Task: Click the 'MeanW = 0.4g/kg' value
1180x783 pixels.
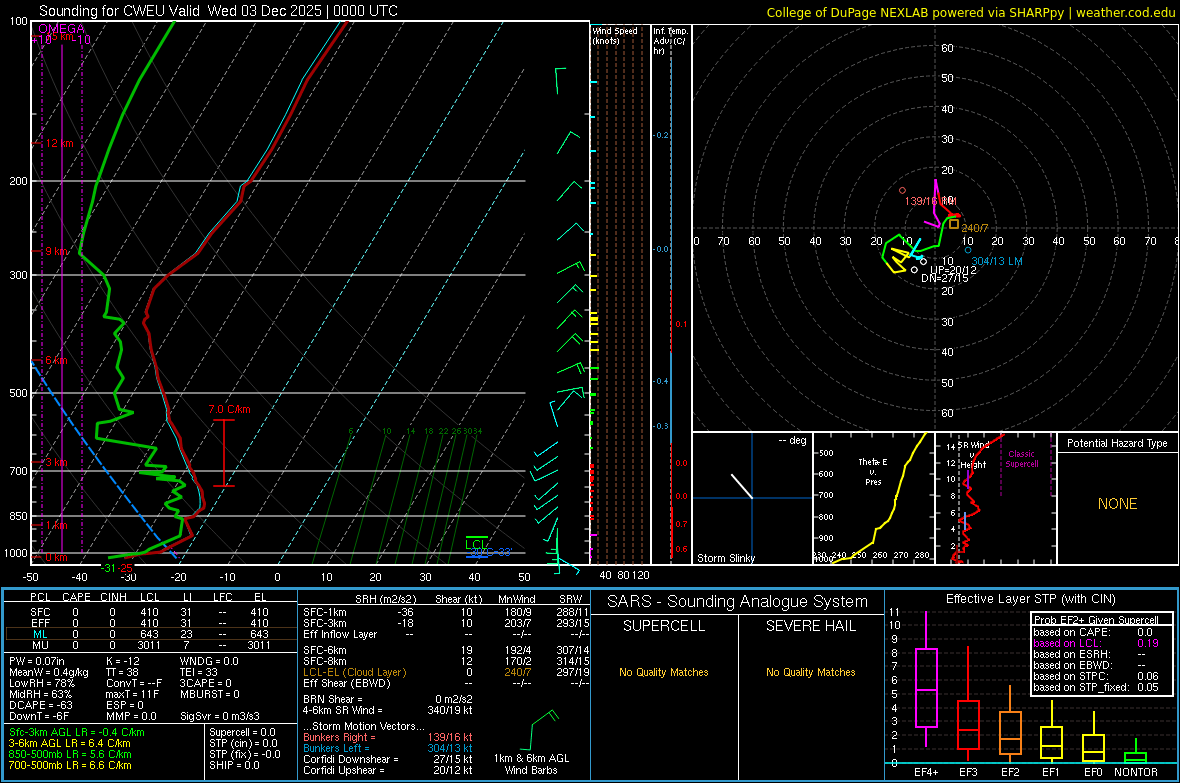Action: tap(48, 672)
